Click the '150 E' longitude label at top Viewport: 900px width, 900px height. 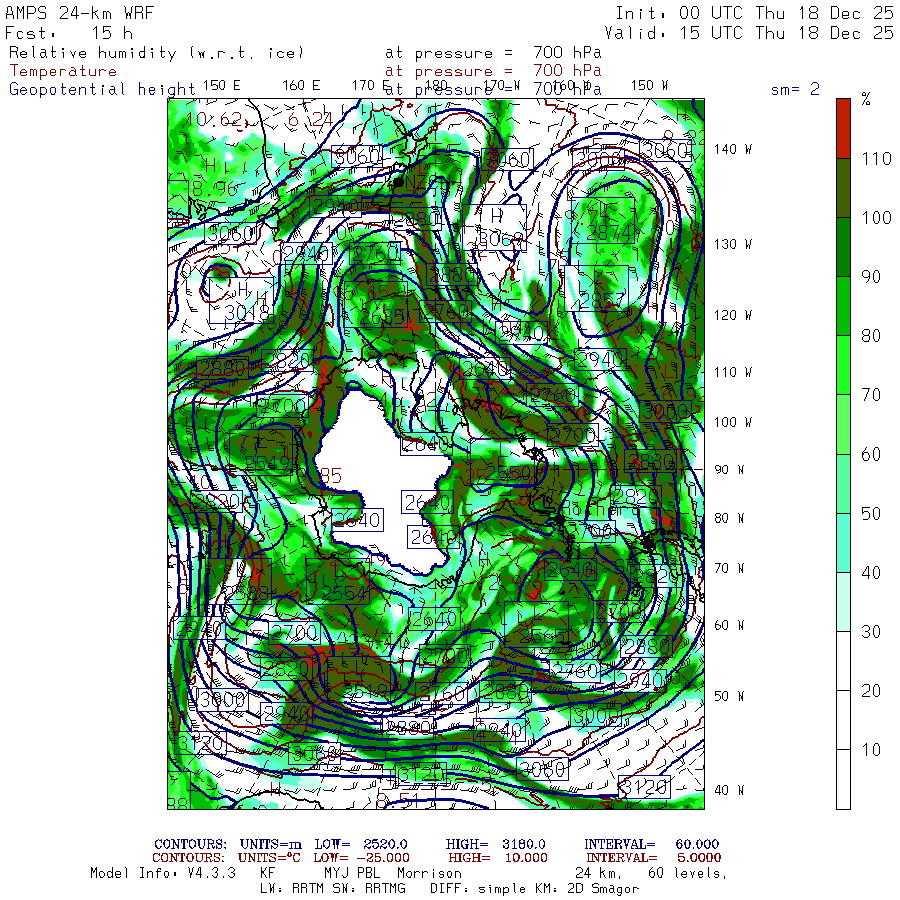(222, 86)
